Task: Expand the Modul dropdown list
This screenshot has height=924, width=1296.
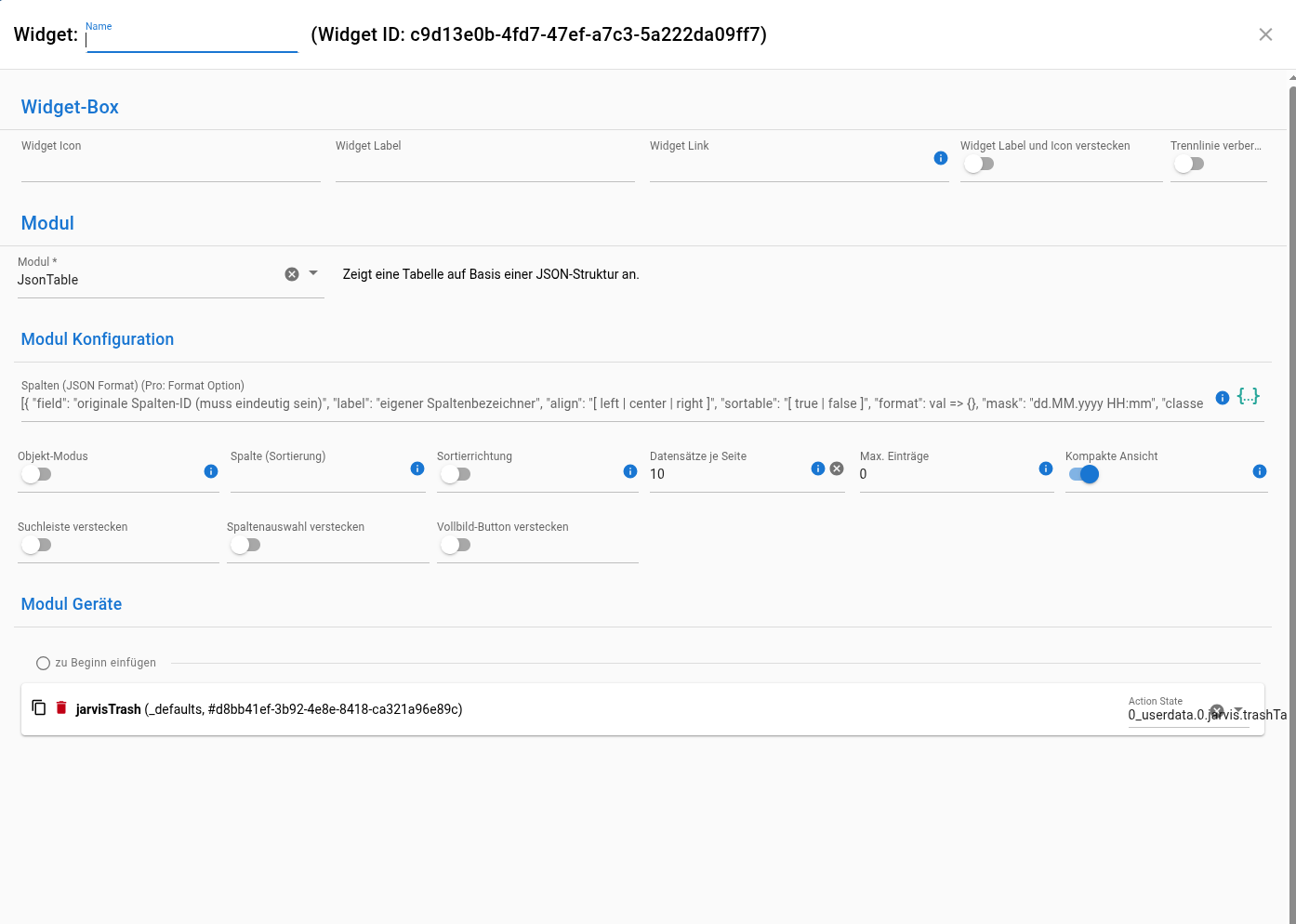Action: (x=313, y=273)
